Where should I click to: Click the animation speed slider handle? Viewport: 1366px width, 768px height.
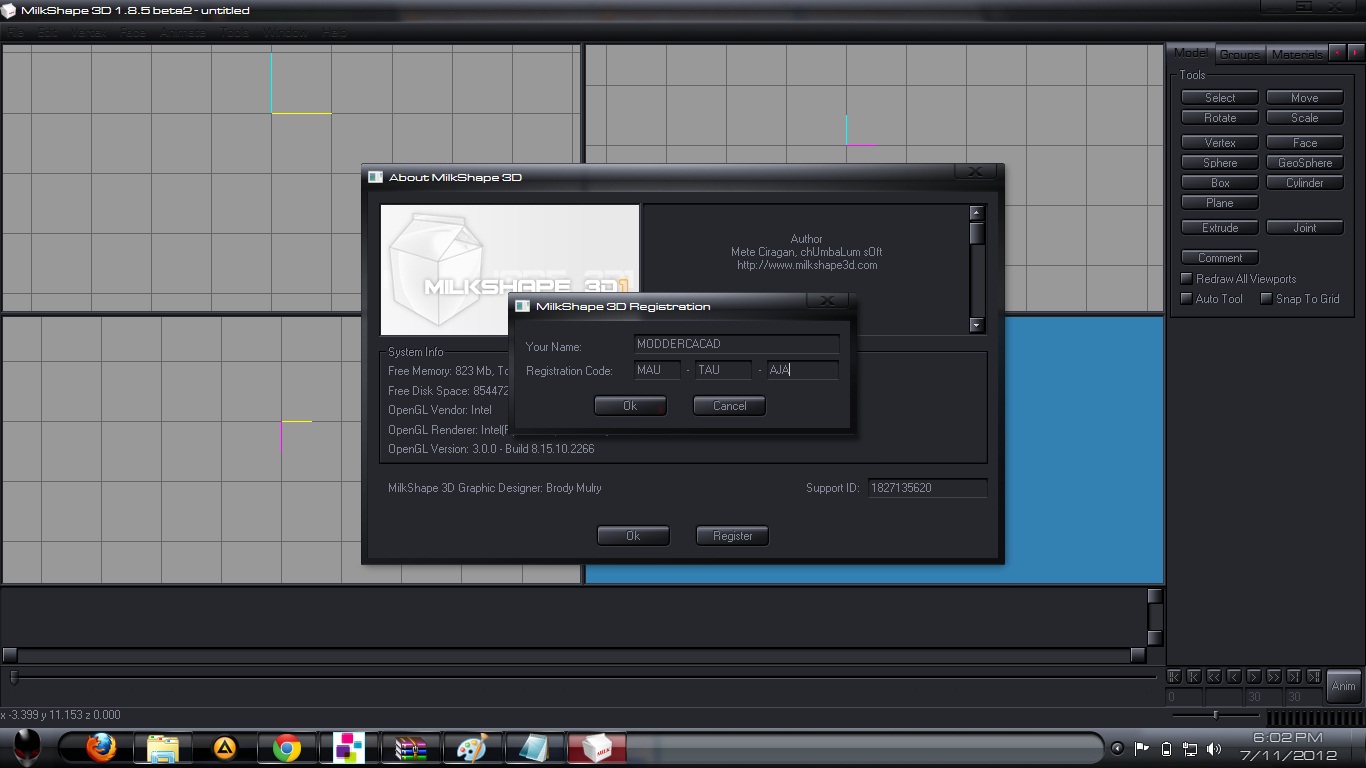tap(1215, 715)
